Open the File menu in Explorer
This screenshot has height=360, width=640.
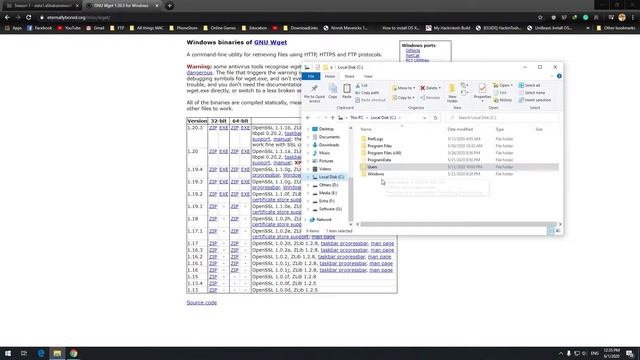click(x=311, y=76)
